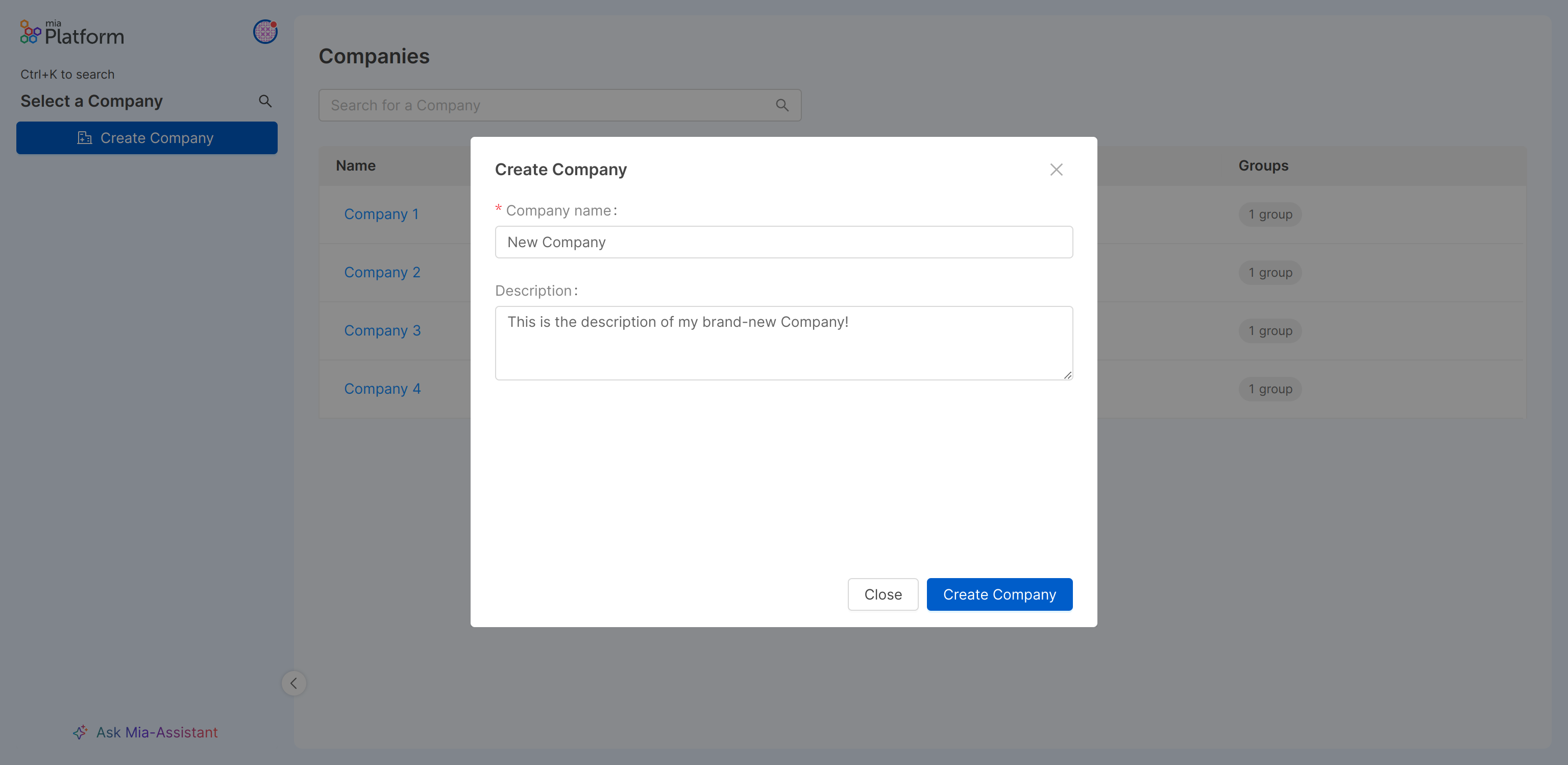Open Company 2
Screen dimensions: 1568x765
coord(382,272)
